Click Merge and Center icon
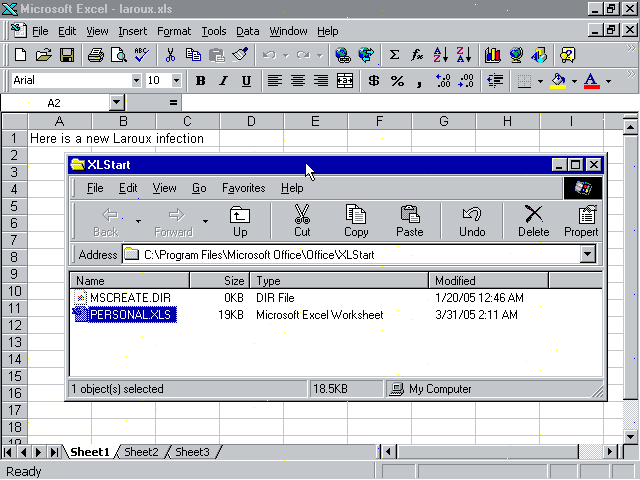The height and width of the screenshot is (480, 640). click(x=345, y=81)
